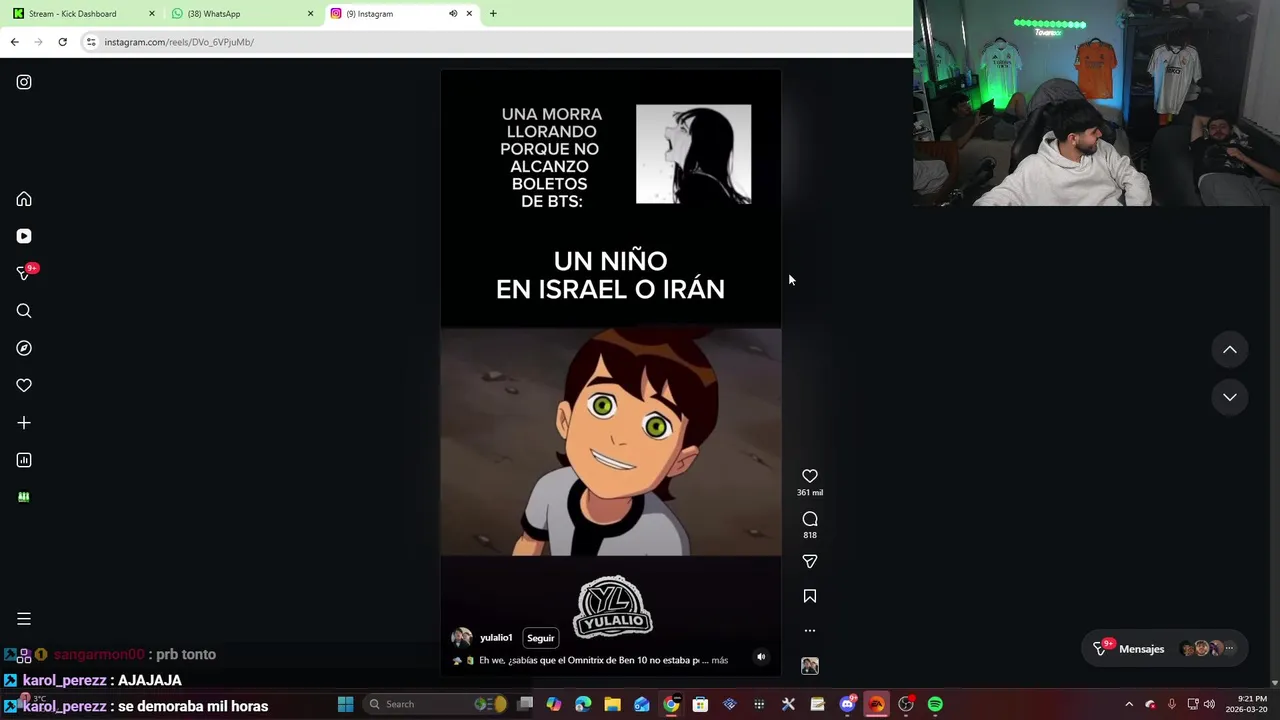The image size is (1280, 720).
Task: Open the Dashboard chart icon in the sidebar
Action: click(24, 460)
